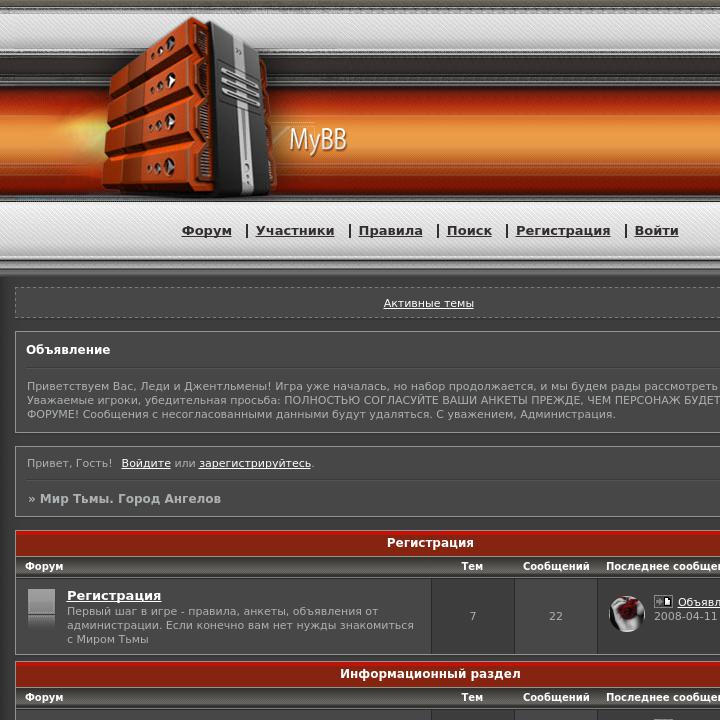Click Войти in the top navigation
This screenshot has height=720, width=720.
tap(656, 231)
